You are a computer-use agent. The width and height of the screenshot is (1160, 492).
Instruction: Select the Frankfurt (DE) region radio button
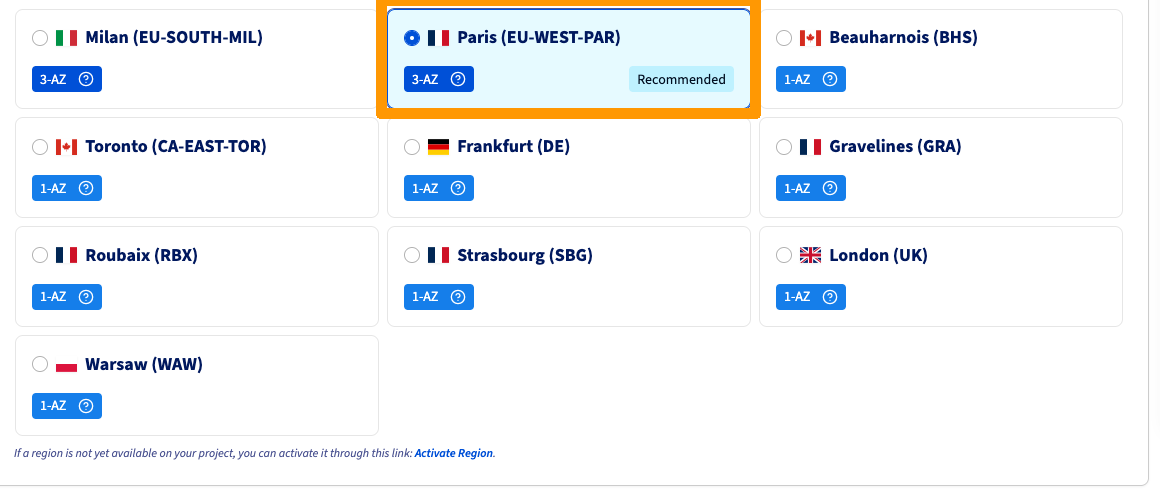click(412, 147)
